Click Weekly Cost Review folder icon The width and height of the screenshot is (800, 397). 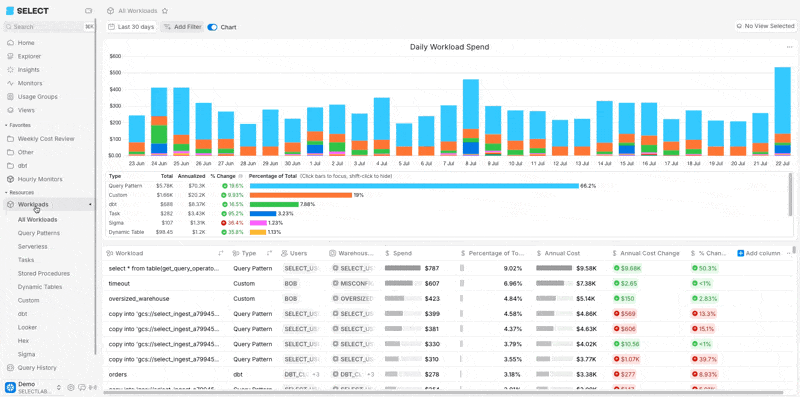click(10, 139)
